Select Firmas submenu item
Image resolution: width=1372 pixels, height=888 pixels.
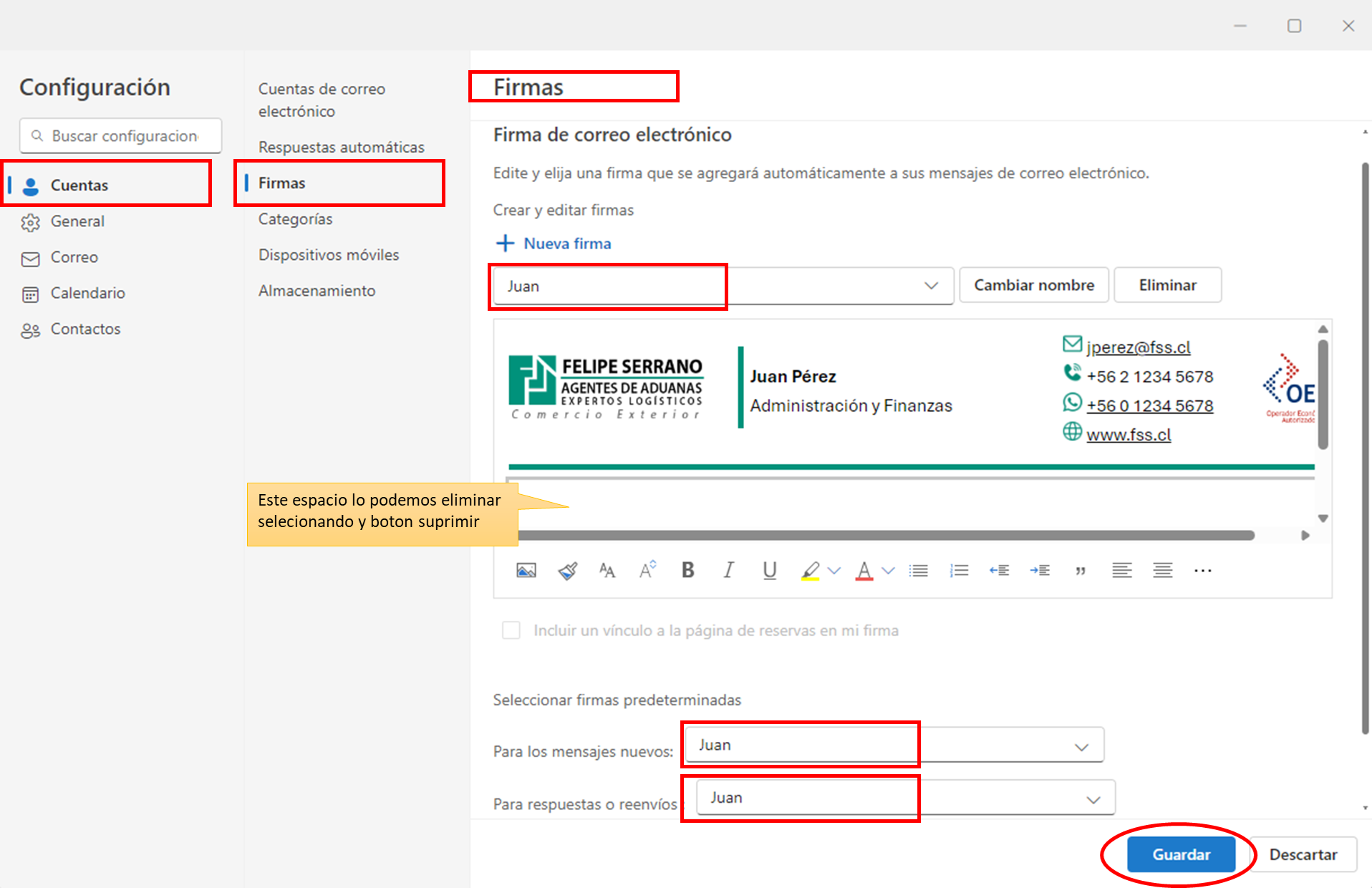click(282, 183)
